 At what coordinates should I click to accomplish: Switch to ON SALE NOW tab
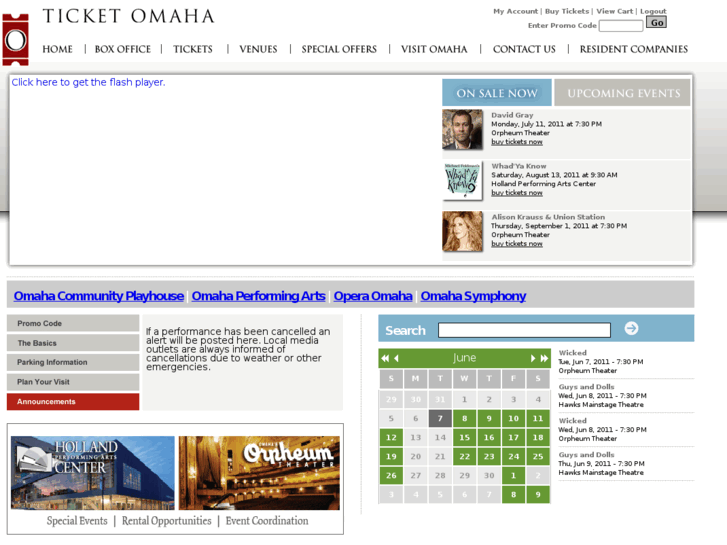(497, 93)
